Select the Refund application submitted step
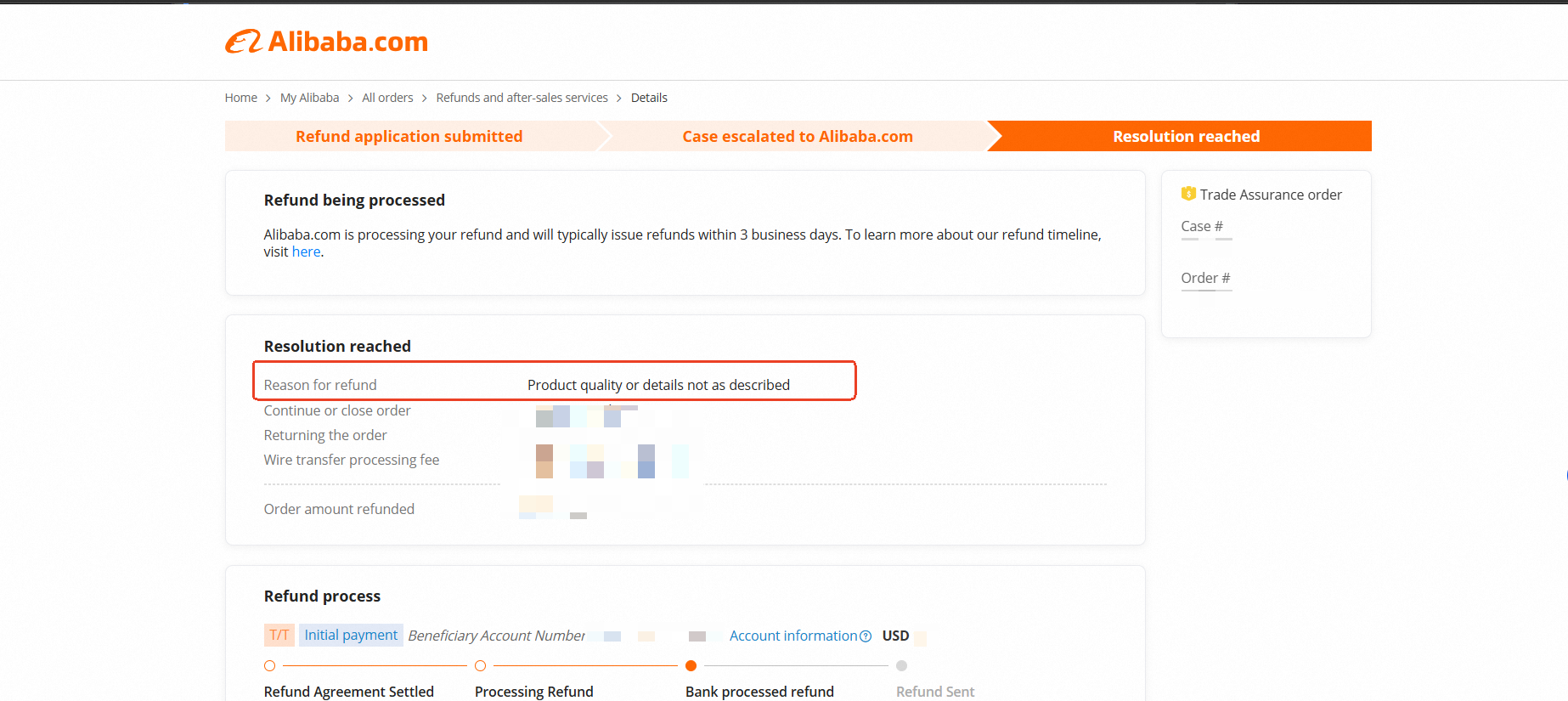This screenshot has height=701, width=1568. click(x=409, y=136)
